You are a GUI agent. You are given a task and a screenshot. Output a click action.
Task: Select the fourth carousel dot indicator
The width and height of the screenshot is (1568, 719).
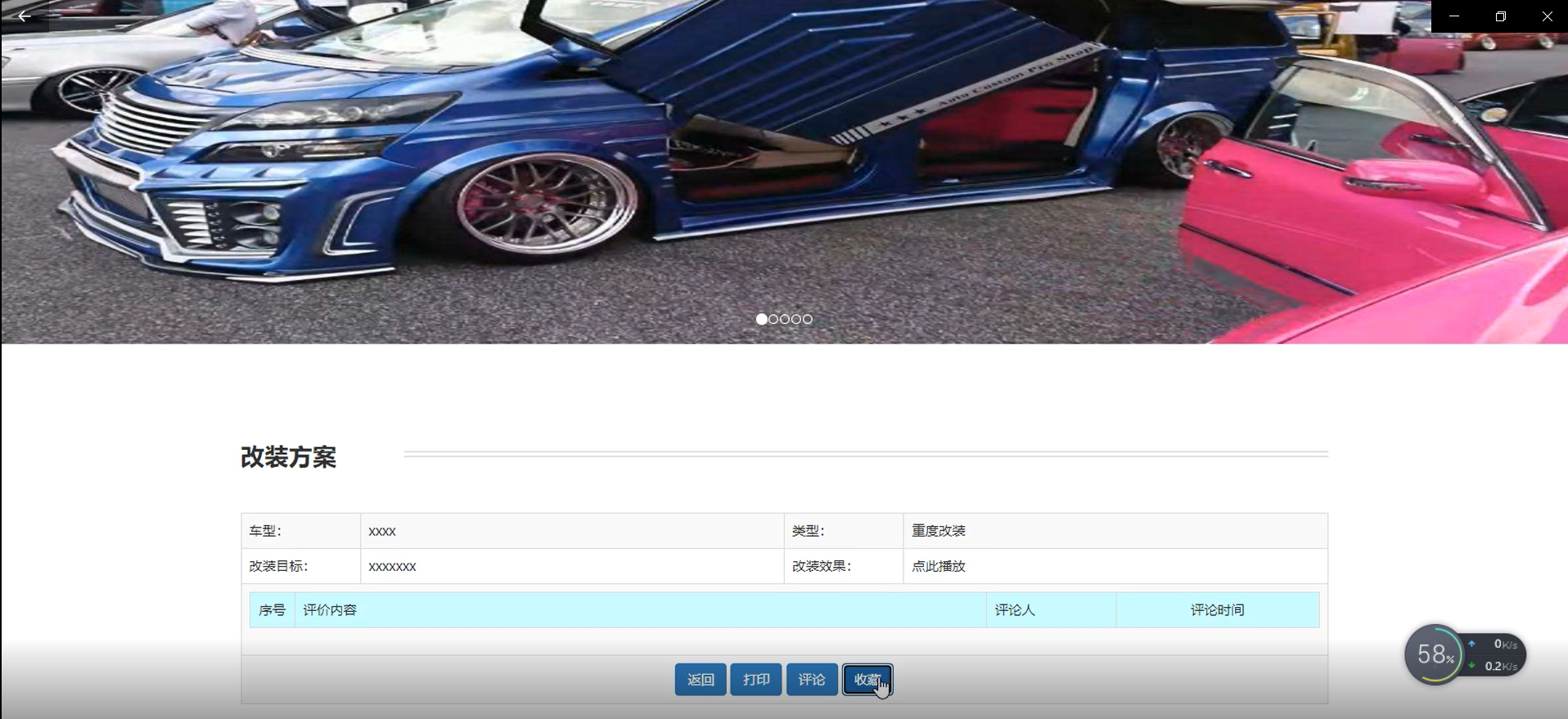coord(796,319)
